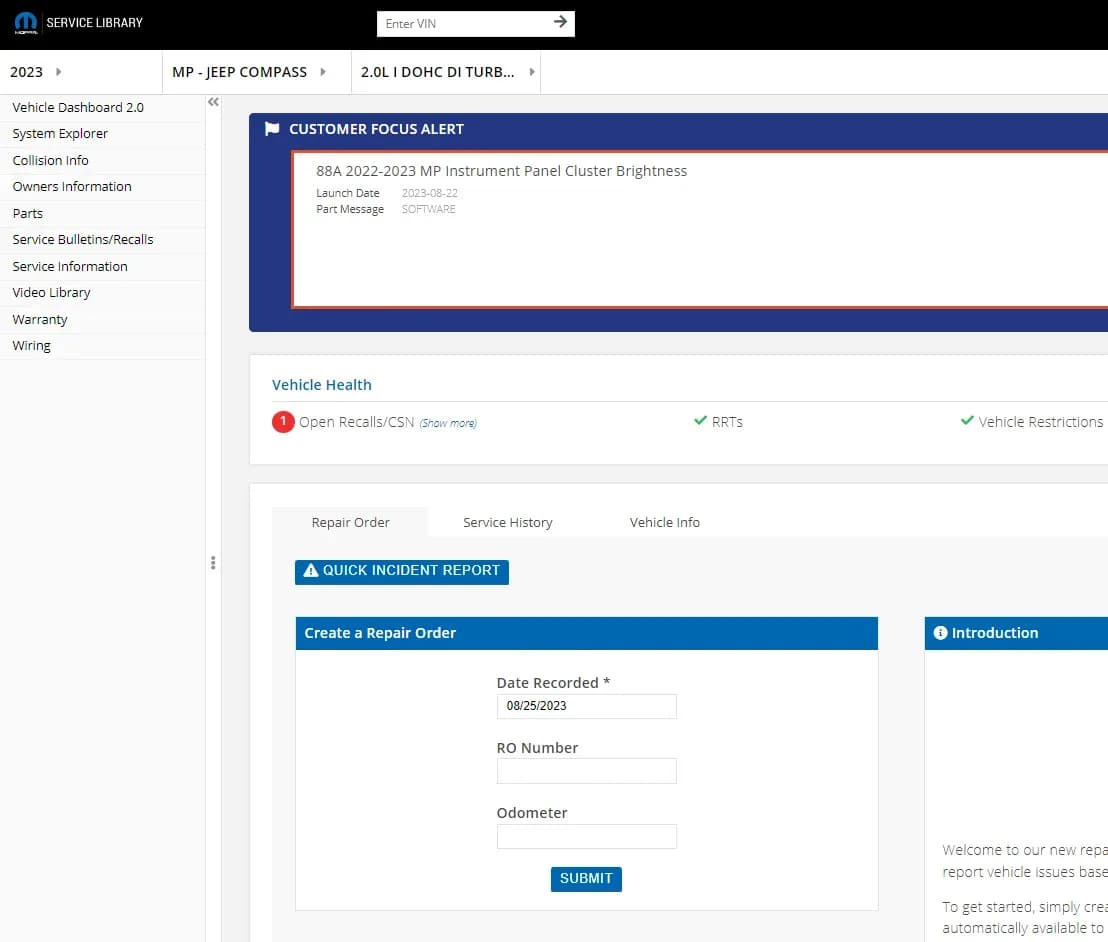Image resolution: width=1108 pixels, height=942 pixels.
Task: Click the red open recalls count badge
Action: click(x=283, y=422)
